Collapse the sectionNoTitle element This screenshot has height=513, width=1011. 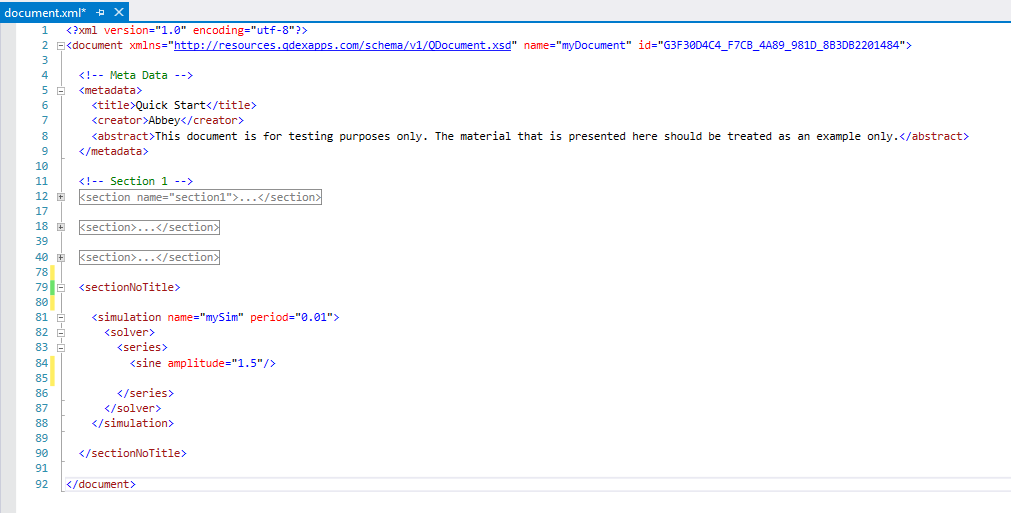click(61, 287)
